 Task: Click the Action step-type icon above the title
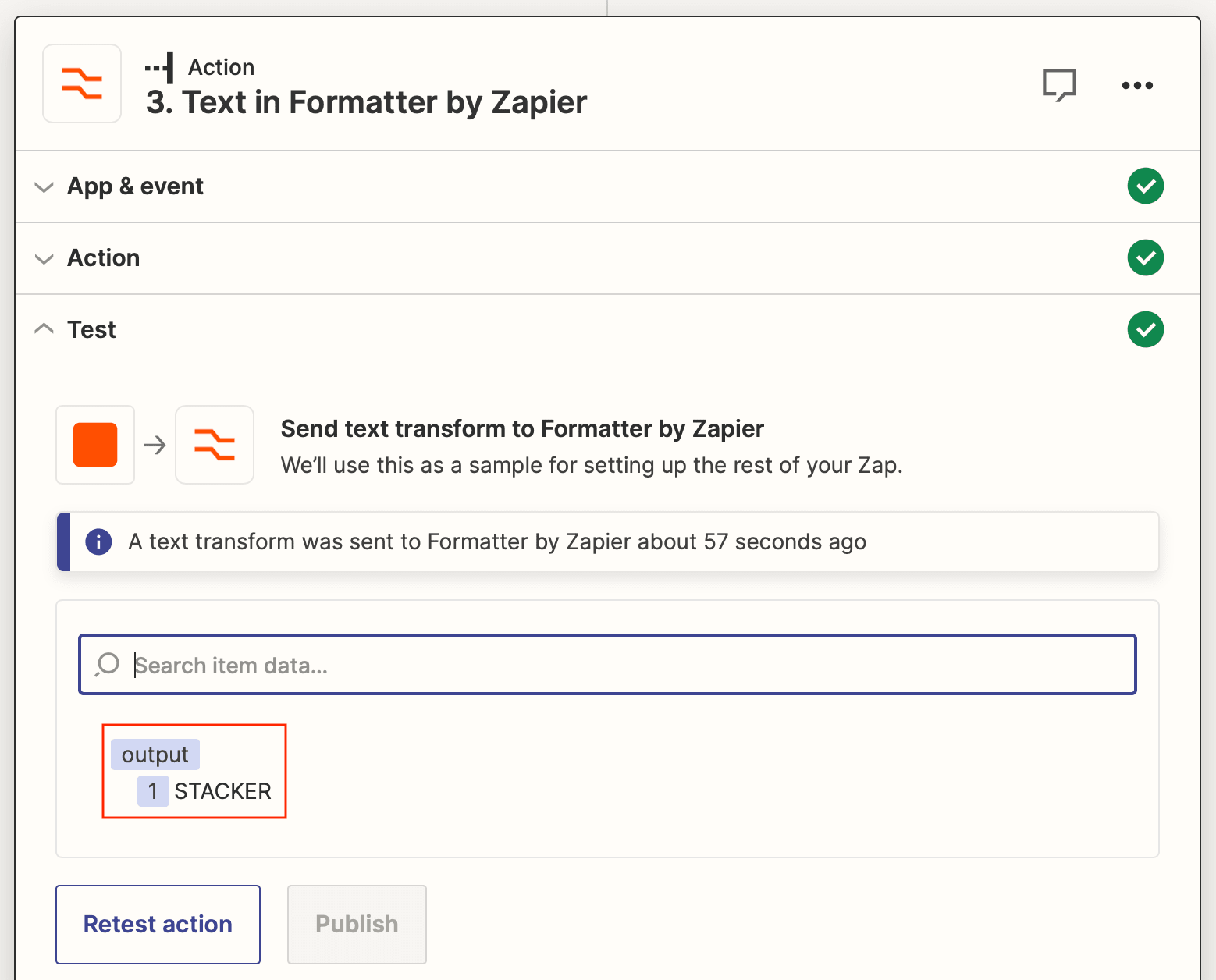[160, 67]
